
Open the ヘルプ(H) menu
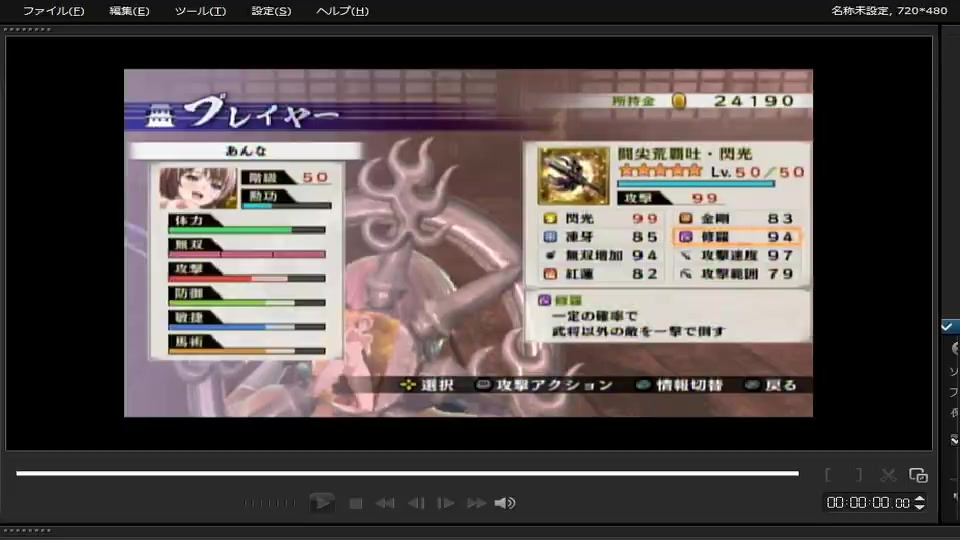342,11
